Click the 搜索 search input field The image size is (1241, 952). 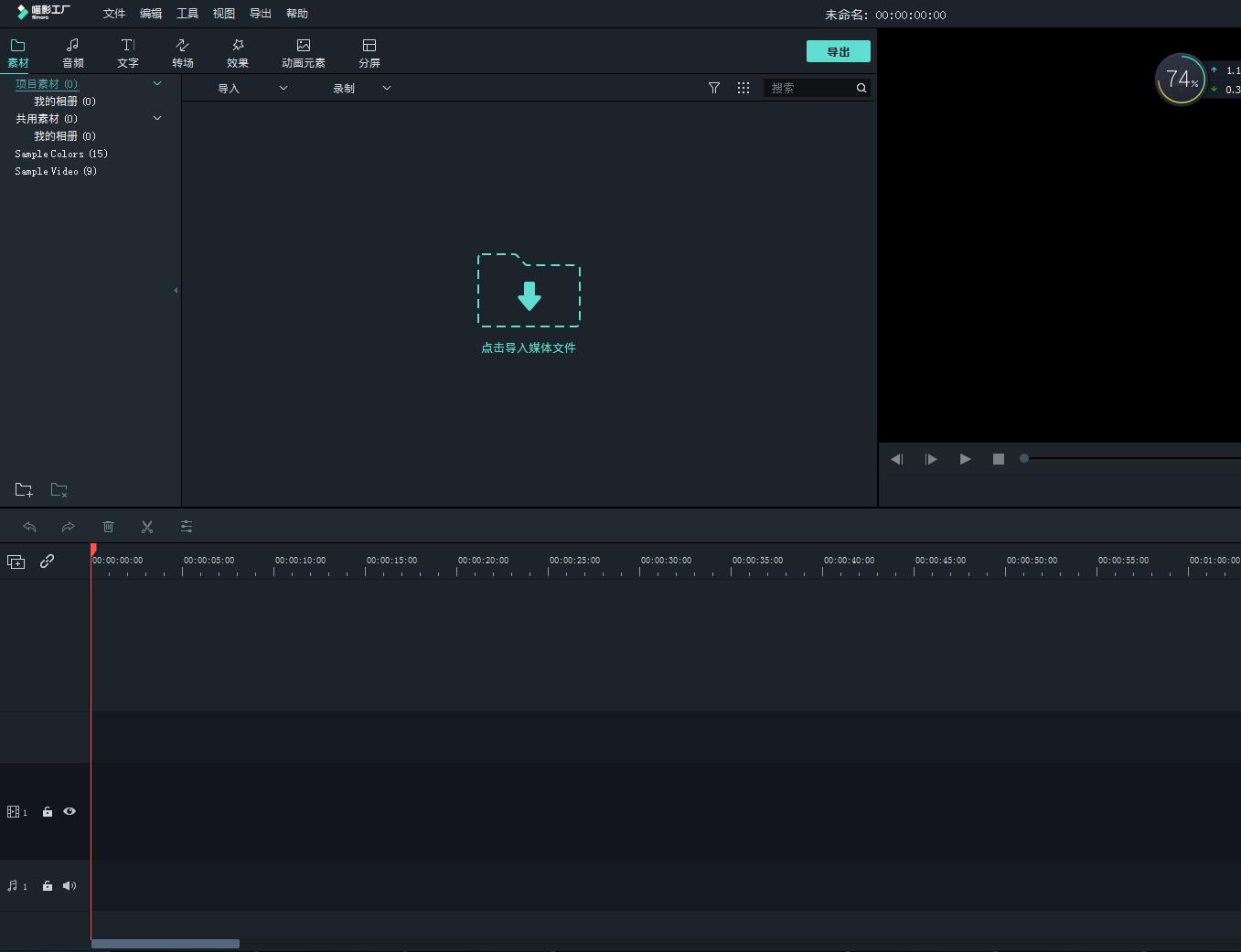point(809,88)
